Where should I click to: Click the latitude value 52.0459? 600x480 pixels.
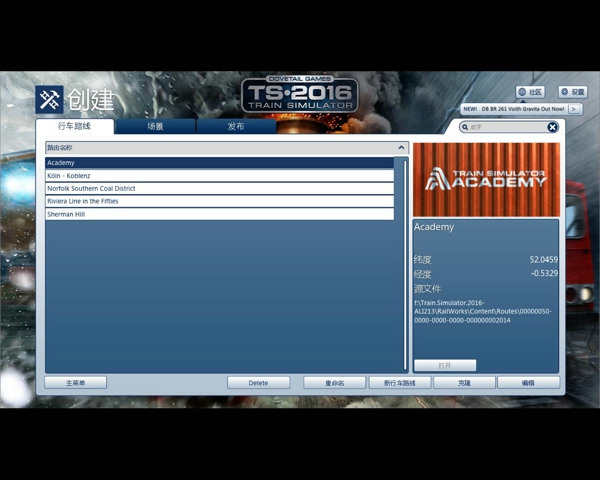click(543, 260)
